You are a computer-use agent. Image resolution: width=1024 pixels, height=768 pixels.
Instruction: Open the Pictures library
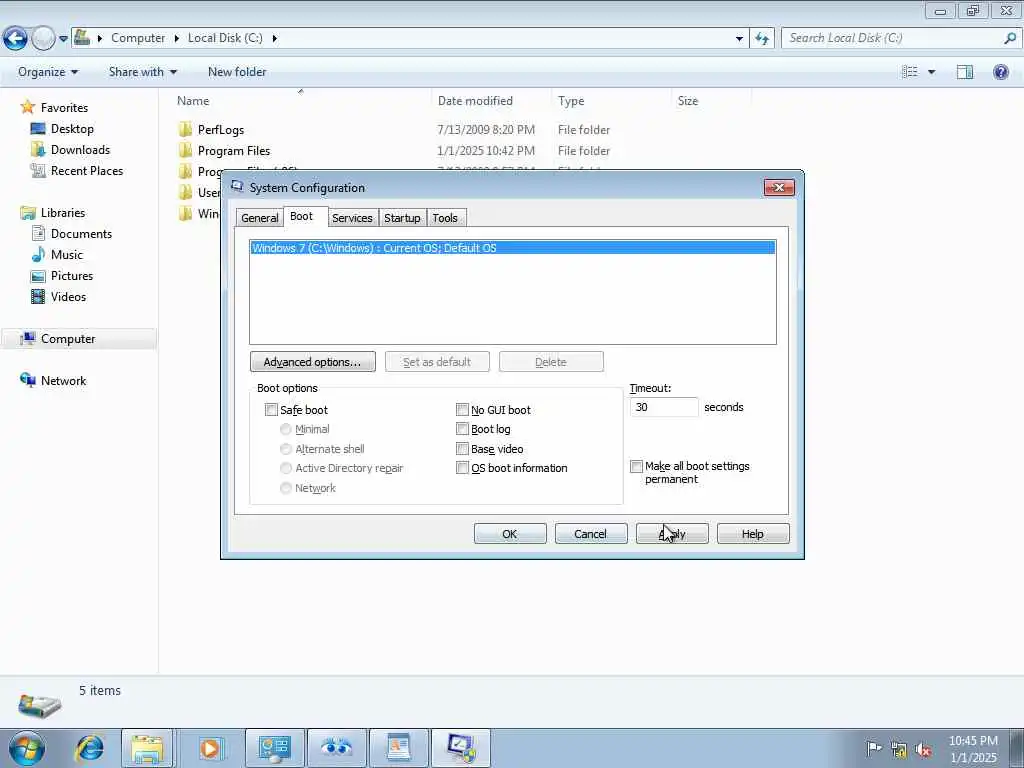pos(72,276)
